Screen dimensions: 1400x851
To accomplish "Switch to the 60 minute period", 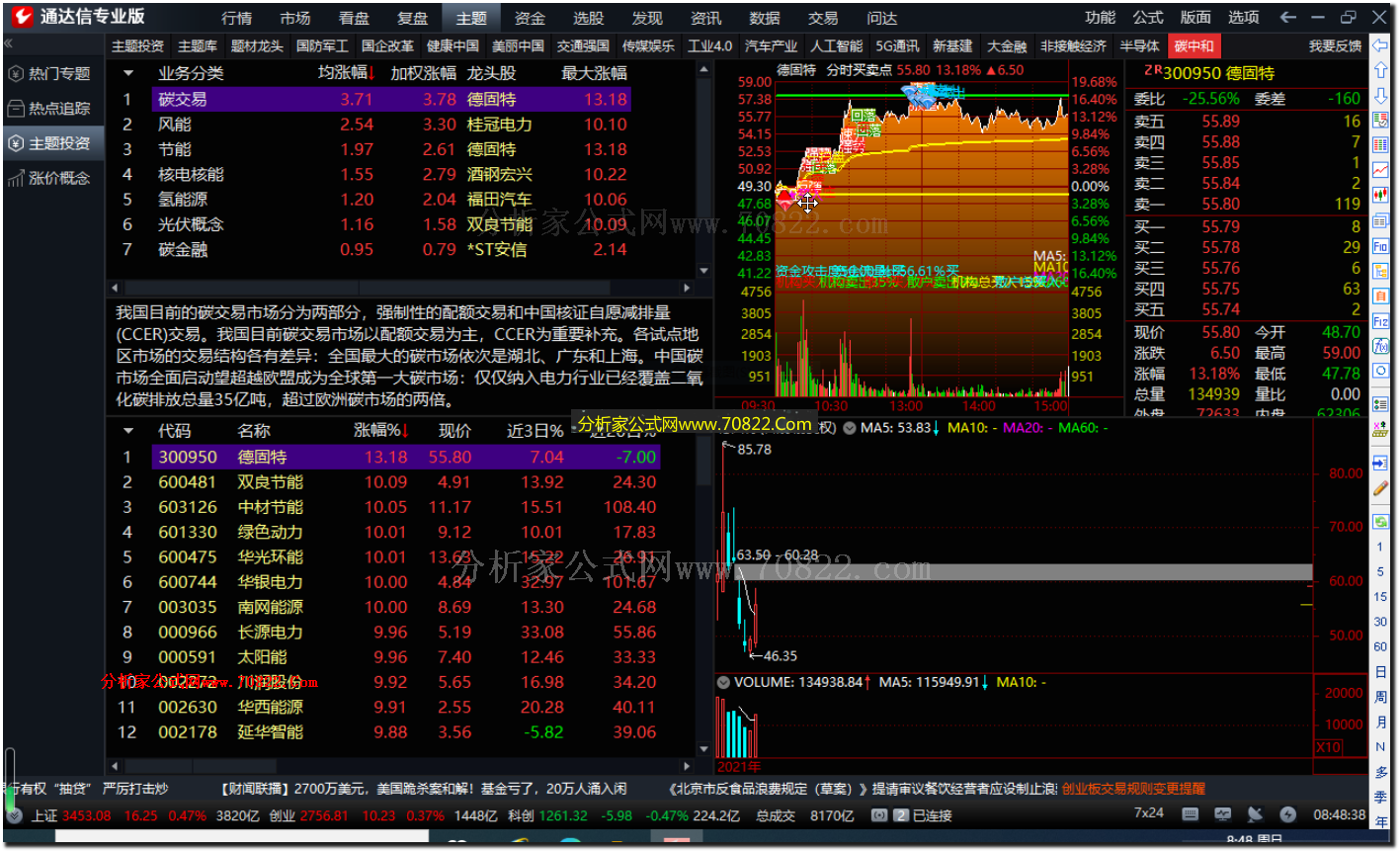I will click(1380, 646).
